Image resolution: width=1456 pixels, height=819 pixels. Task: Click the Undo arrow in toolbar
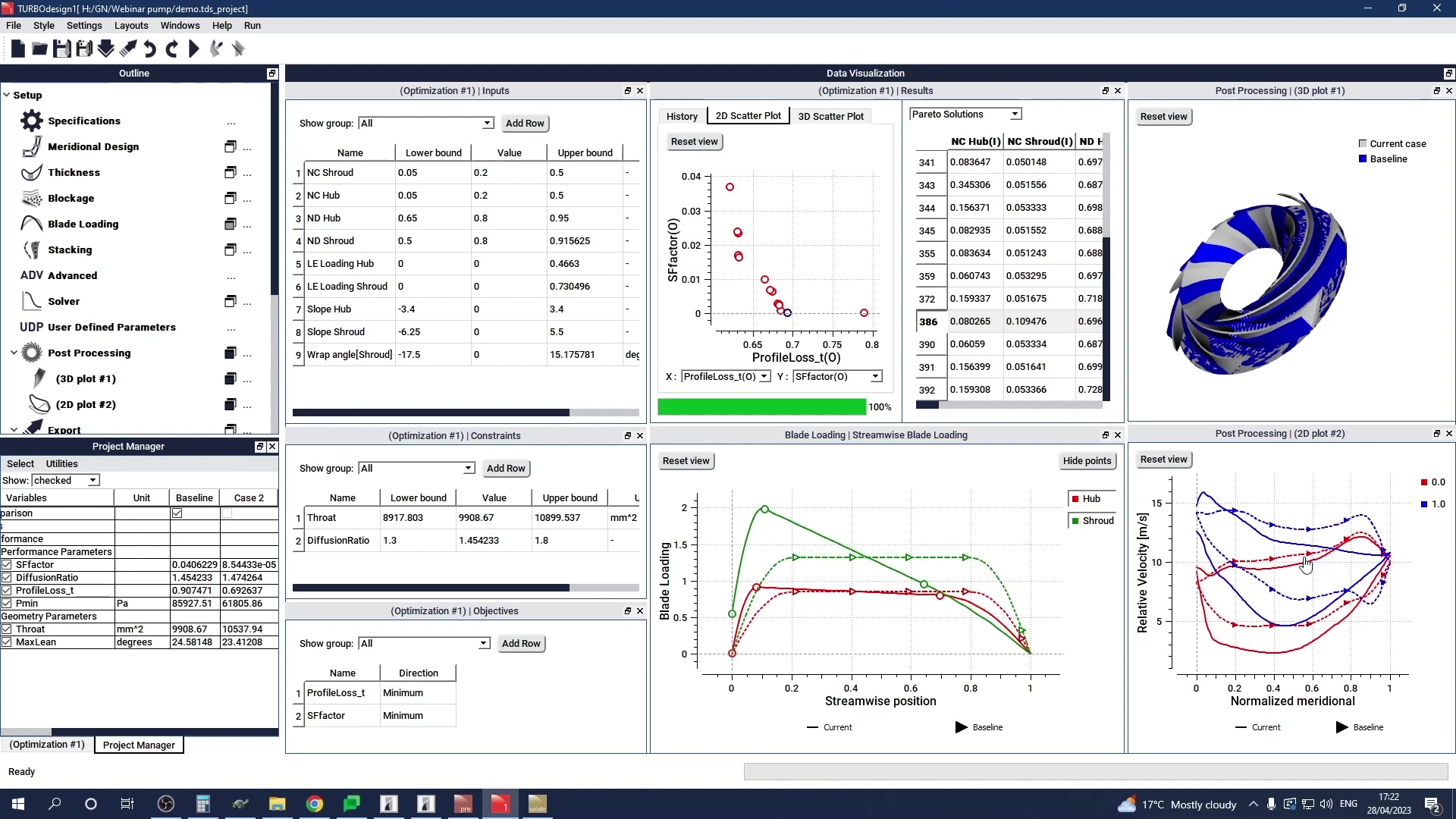149,49
